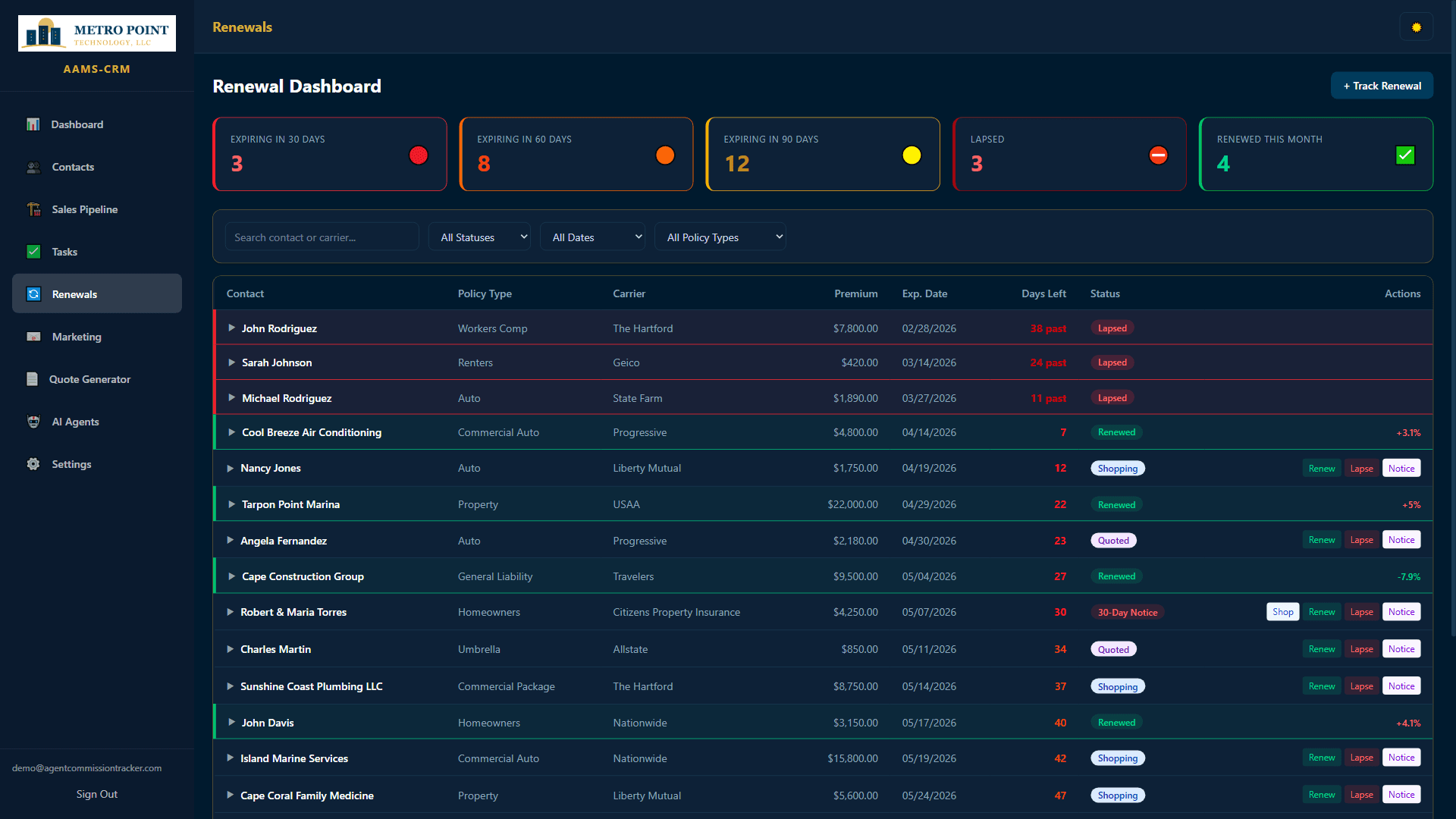Image resolution: width=1456 pixels, height=819 pixels.
Task: Toggle light mode with the sun icon
Action: click(1416, 27)
